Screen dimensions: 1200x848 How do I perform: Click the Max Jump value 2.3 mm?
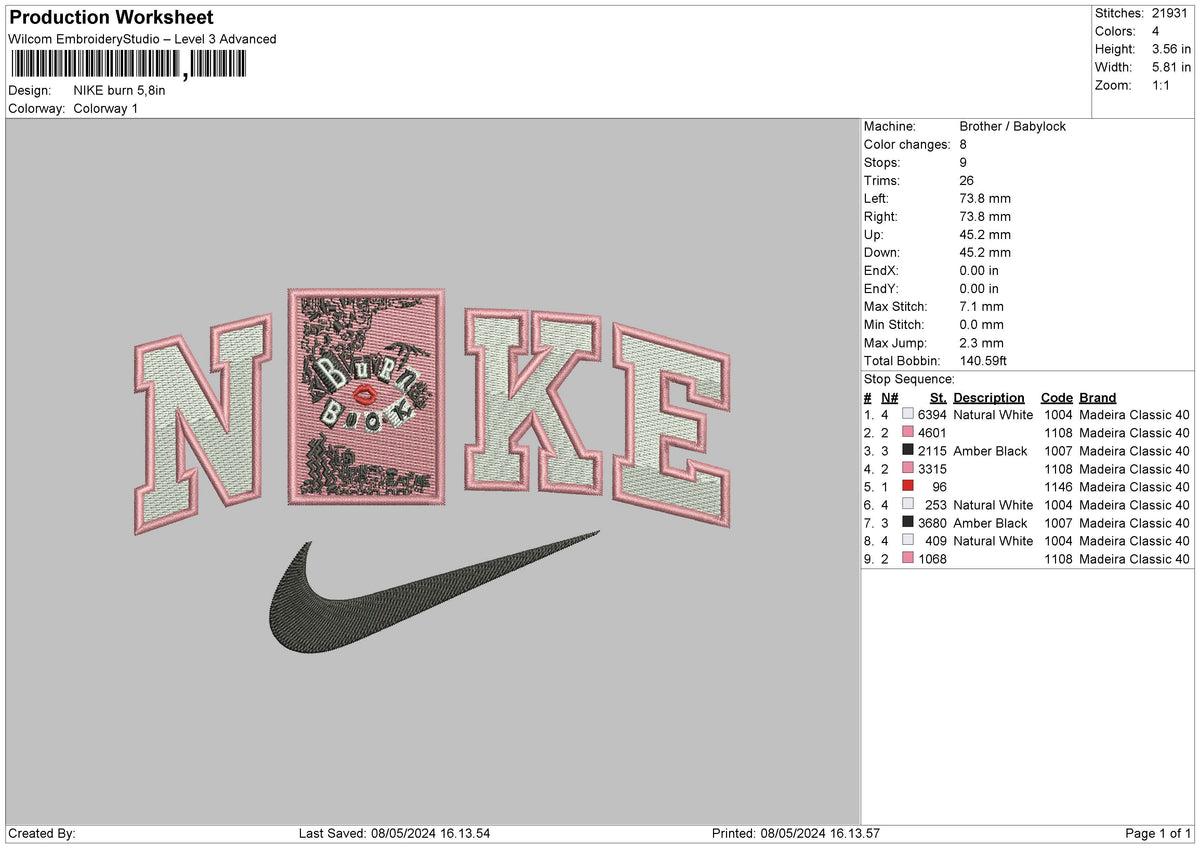tap(981, 343)
